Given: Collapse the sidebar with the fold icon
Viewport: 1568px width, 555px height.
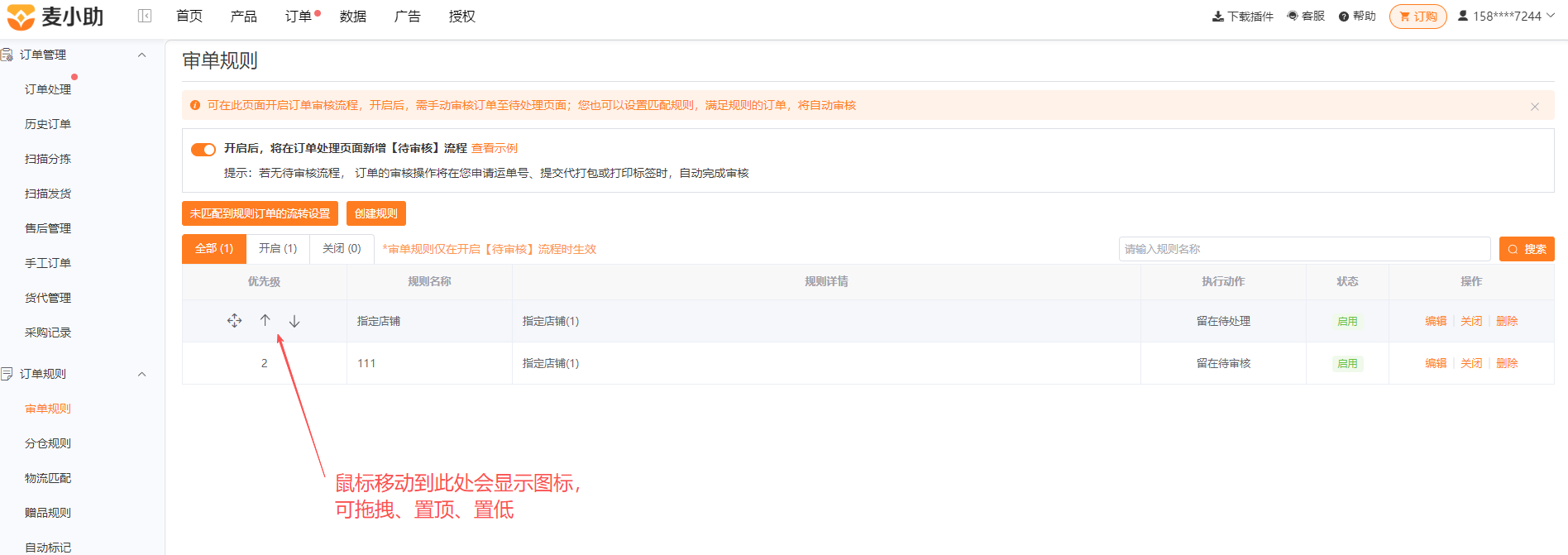Looking at the screenshot, I should coord(145,16).
